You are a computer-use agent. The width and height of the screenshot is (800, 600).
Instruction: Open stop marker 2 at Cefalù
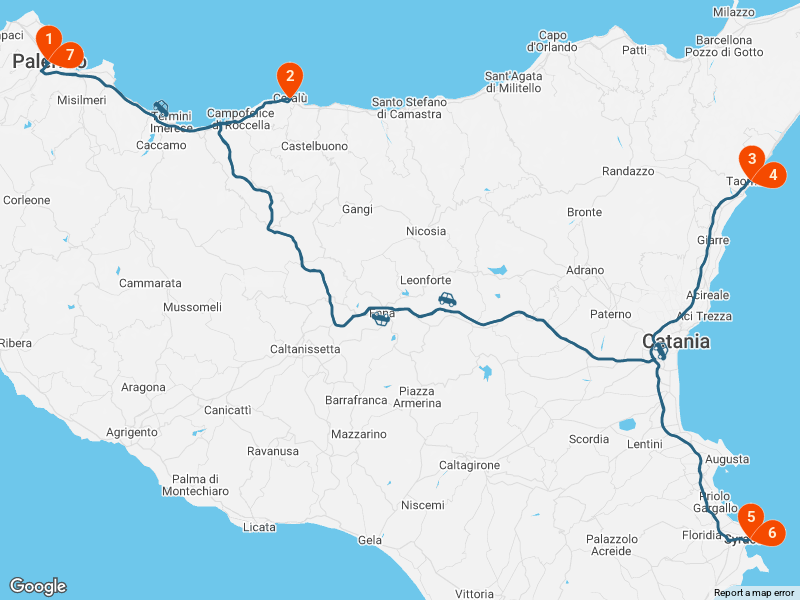[x=290, y=78]
